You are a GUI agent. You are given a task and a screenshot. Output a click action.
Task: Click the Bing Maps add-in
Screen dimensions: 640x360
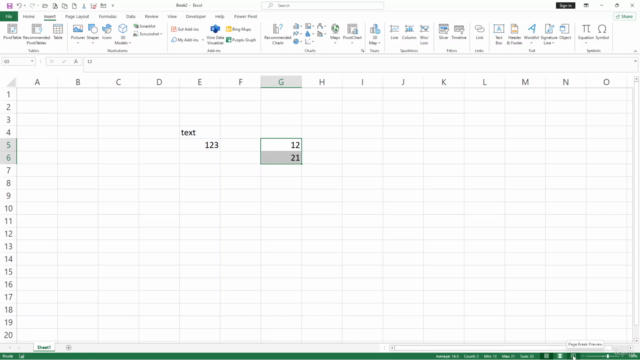[239, 29]
